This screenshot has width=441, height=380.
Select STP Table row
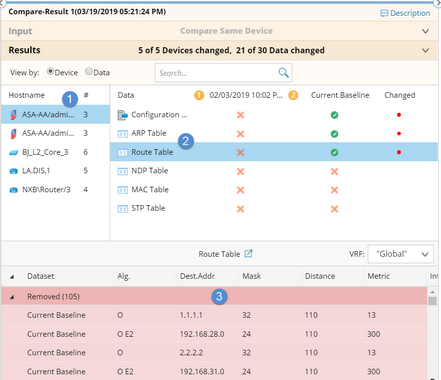pyautogui.click(x=274, y=208)
